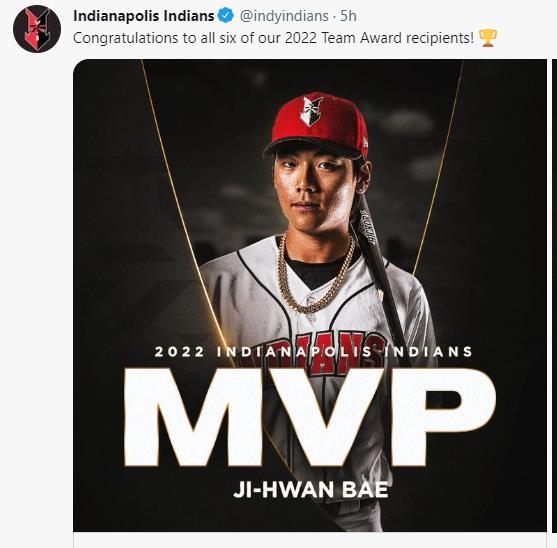Screen dimensions: 557x548
Task: Click the 2022 INDIANAPOLIS INDIANS caption
Action: point(314,352)
